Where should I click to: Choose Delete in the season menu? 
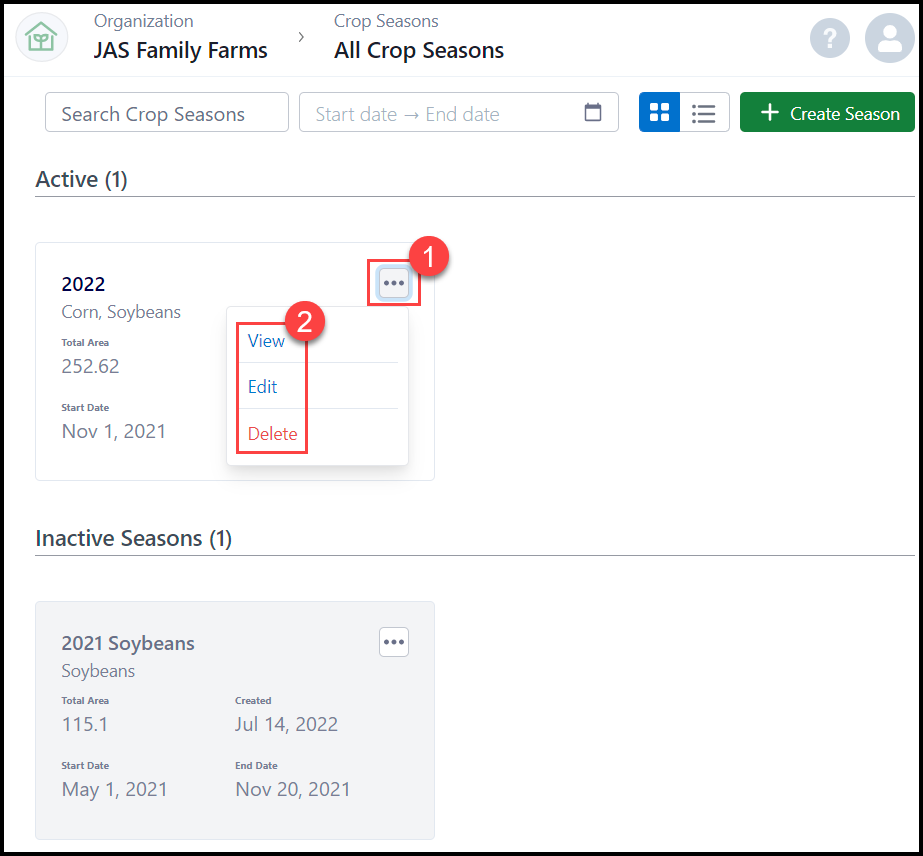point(272,434)
